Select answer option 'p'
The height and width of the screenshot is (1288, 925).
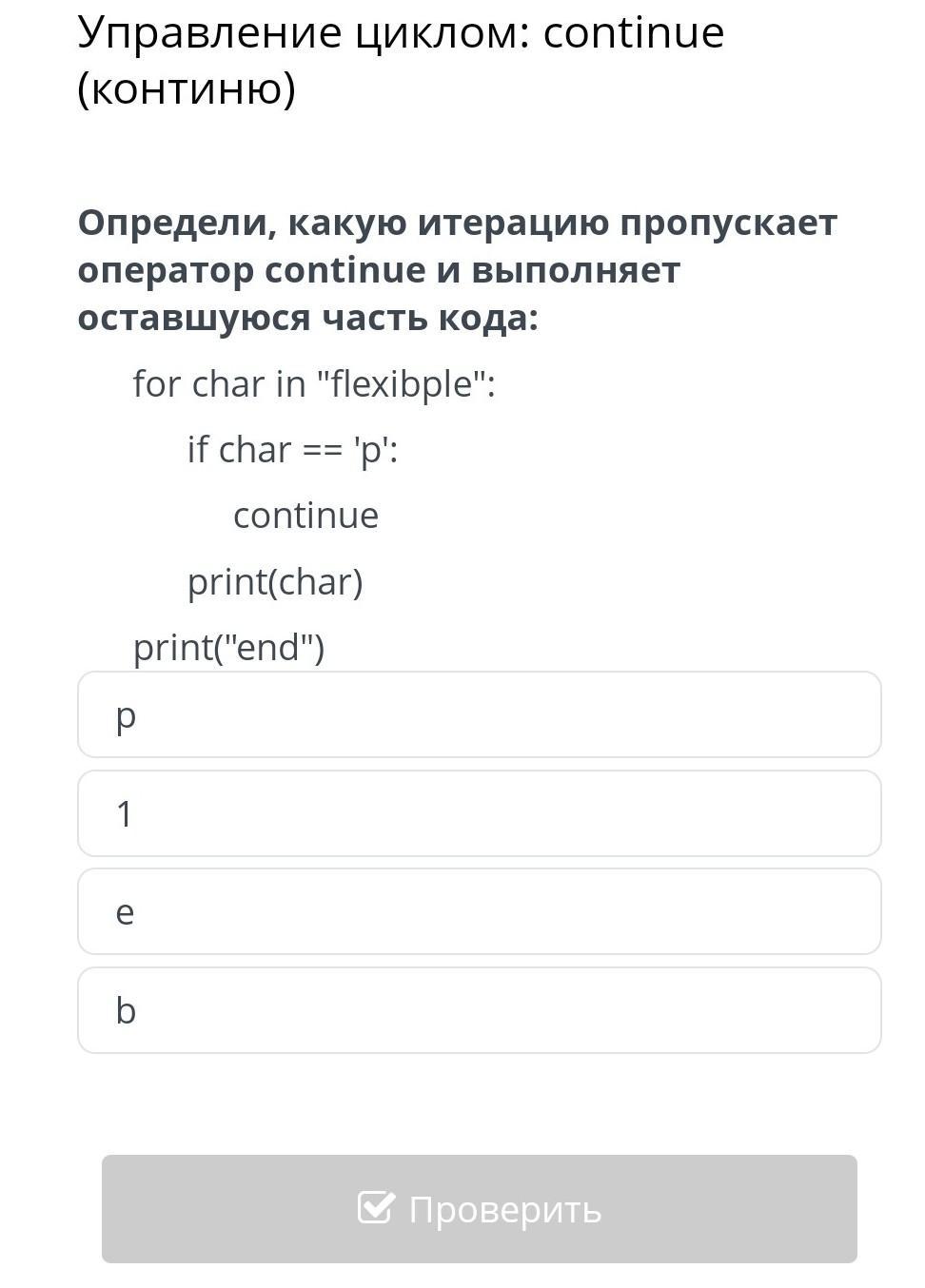click(479, 714)
